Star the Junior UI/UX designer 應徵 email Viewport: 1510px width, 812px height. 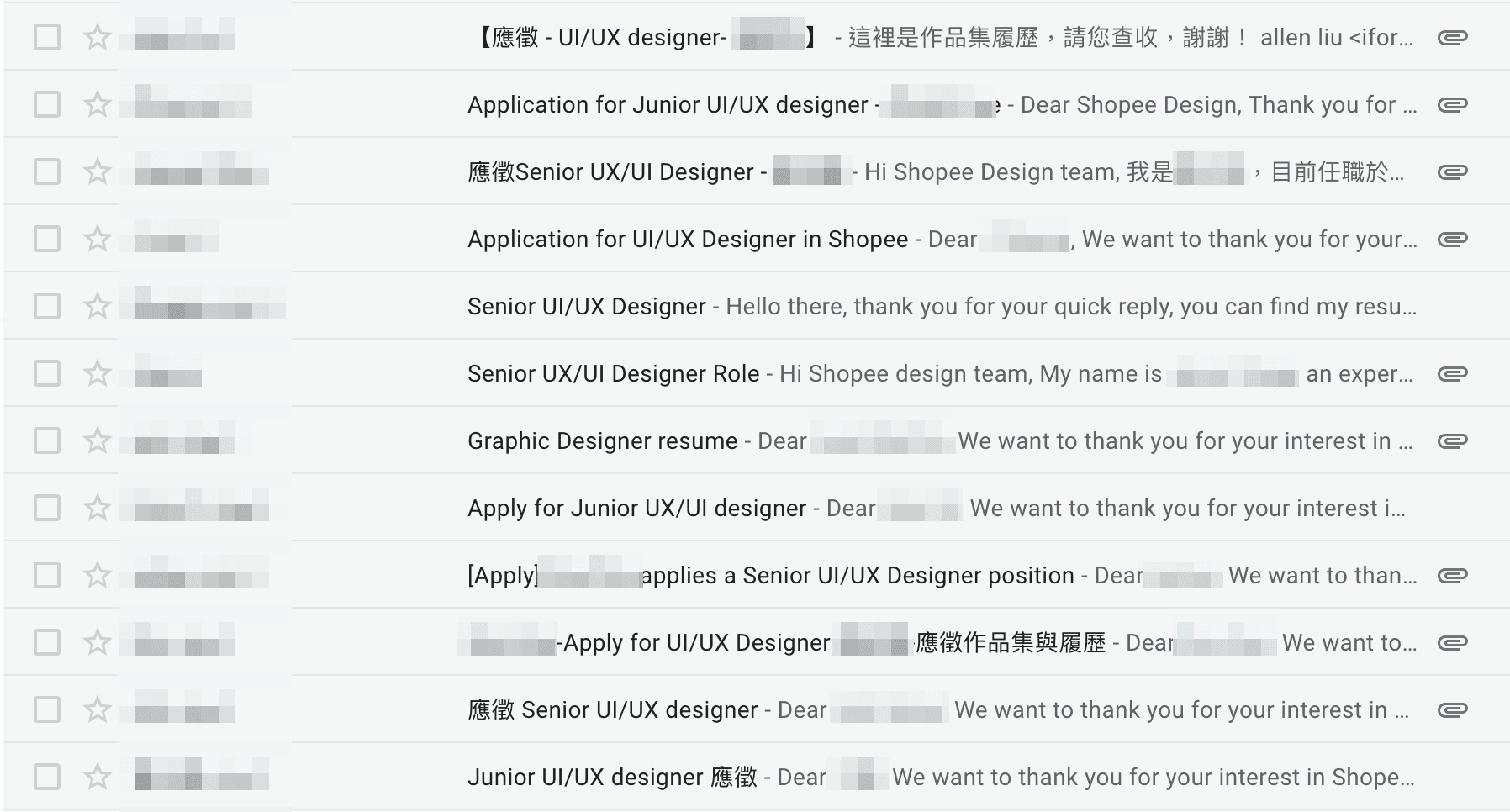click(98, 777)
